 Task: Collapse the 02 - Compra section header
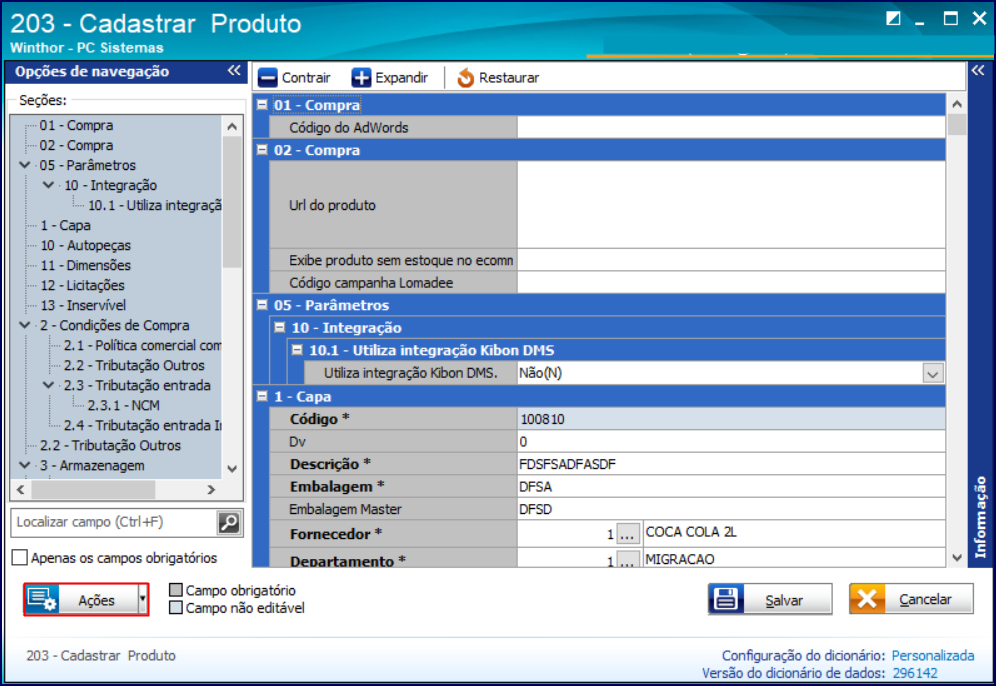tap(262, 150)
